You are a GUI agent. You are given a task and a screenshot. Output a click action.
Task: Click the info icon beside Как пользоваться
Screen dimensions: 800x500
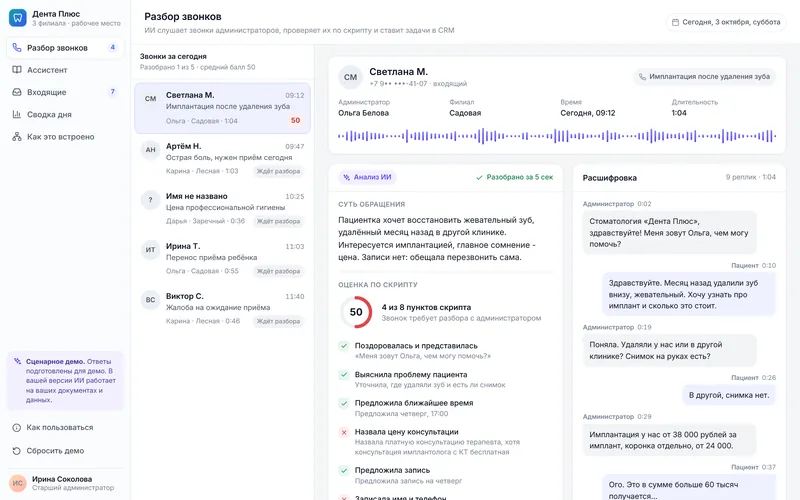click(16, 428)
